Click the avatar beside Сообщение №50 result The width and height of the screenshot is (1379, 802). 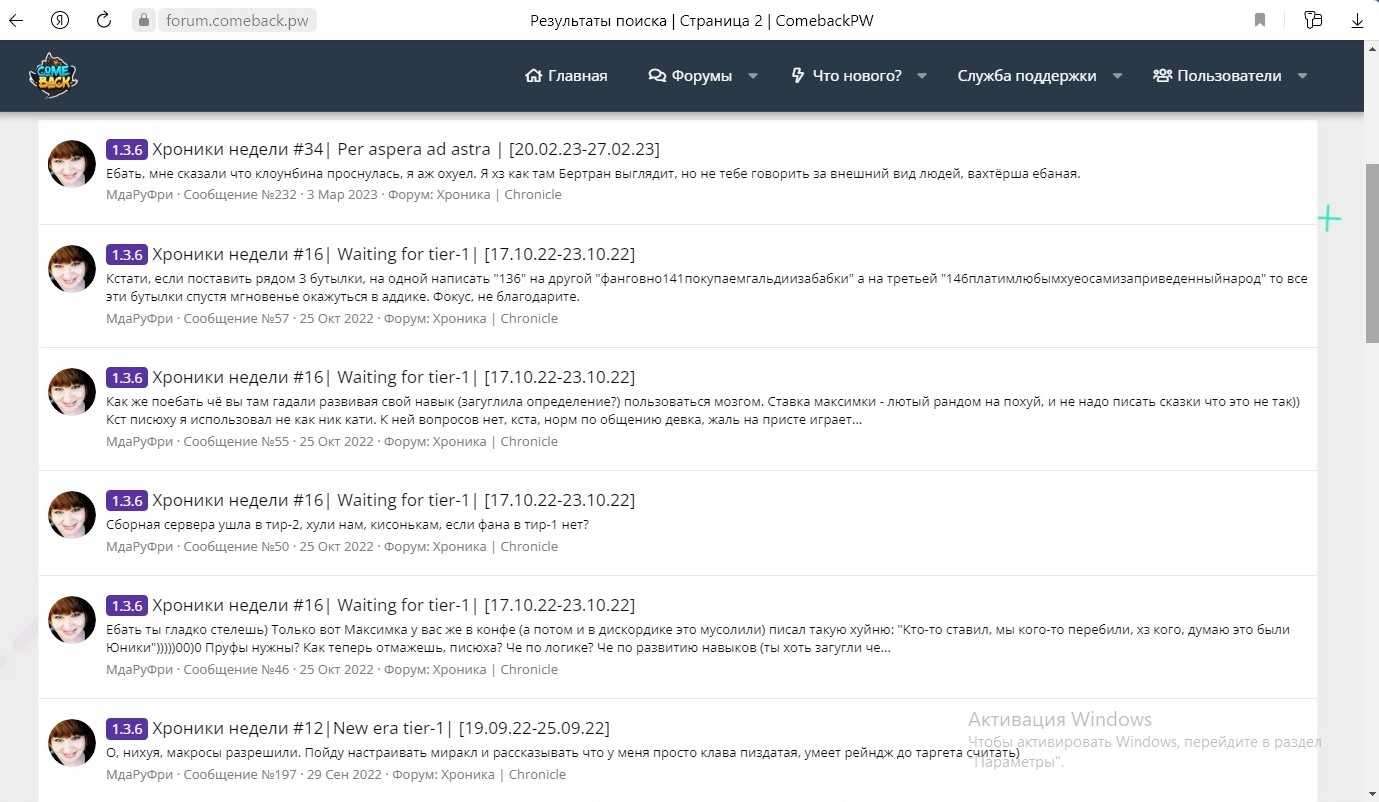(x=72, y=515)
